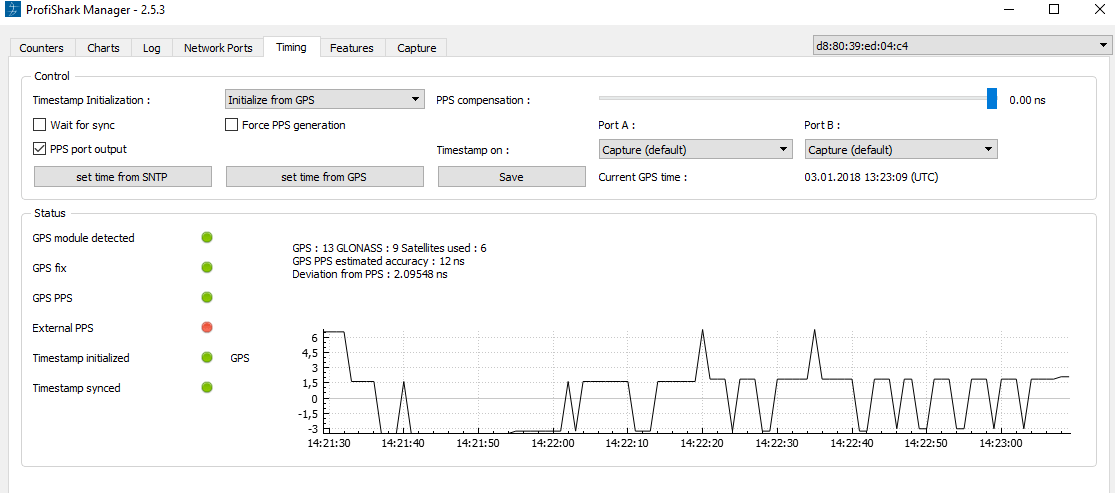Uncheck the PPS port output checkbox
The width and height of the screenshot is (1115, 493).
pos(40,149)
